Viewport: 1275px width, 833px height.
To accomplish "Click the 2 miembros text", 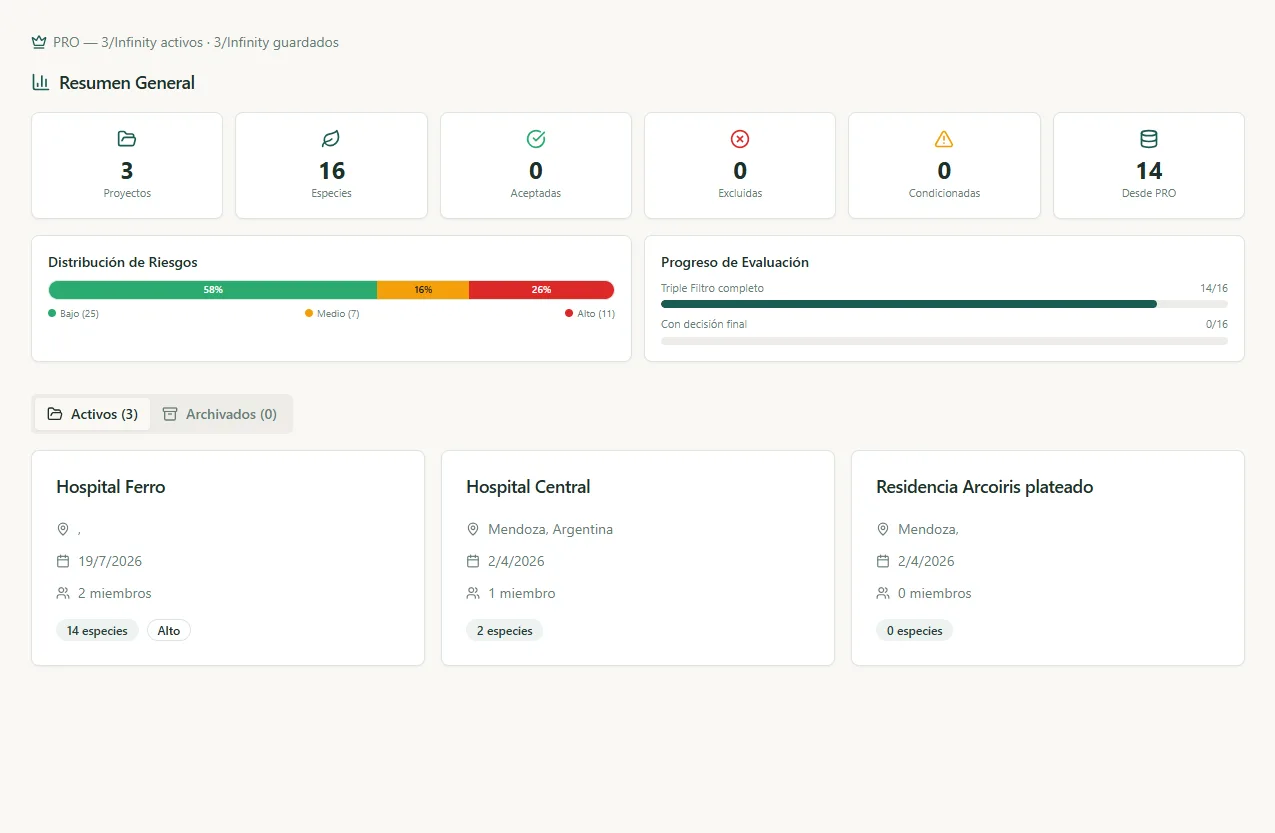I will pos(115,593).
